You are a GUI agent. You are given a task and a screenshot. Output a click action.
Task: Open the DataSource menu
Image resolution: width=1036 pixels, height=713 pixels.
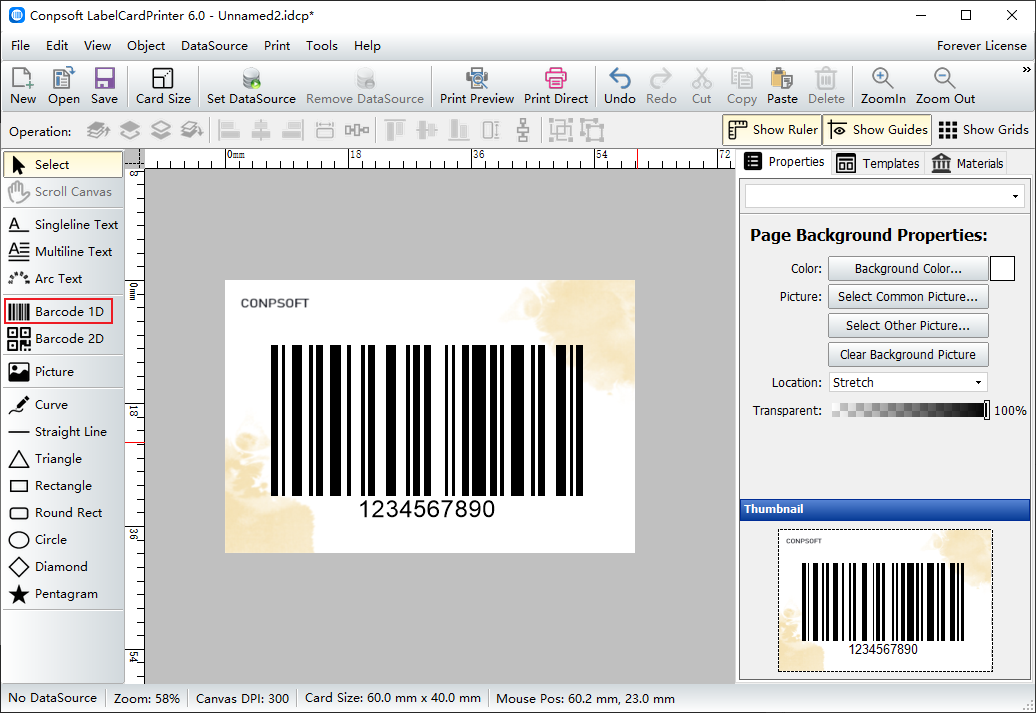[x=214, y=46]
